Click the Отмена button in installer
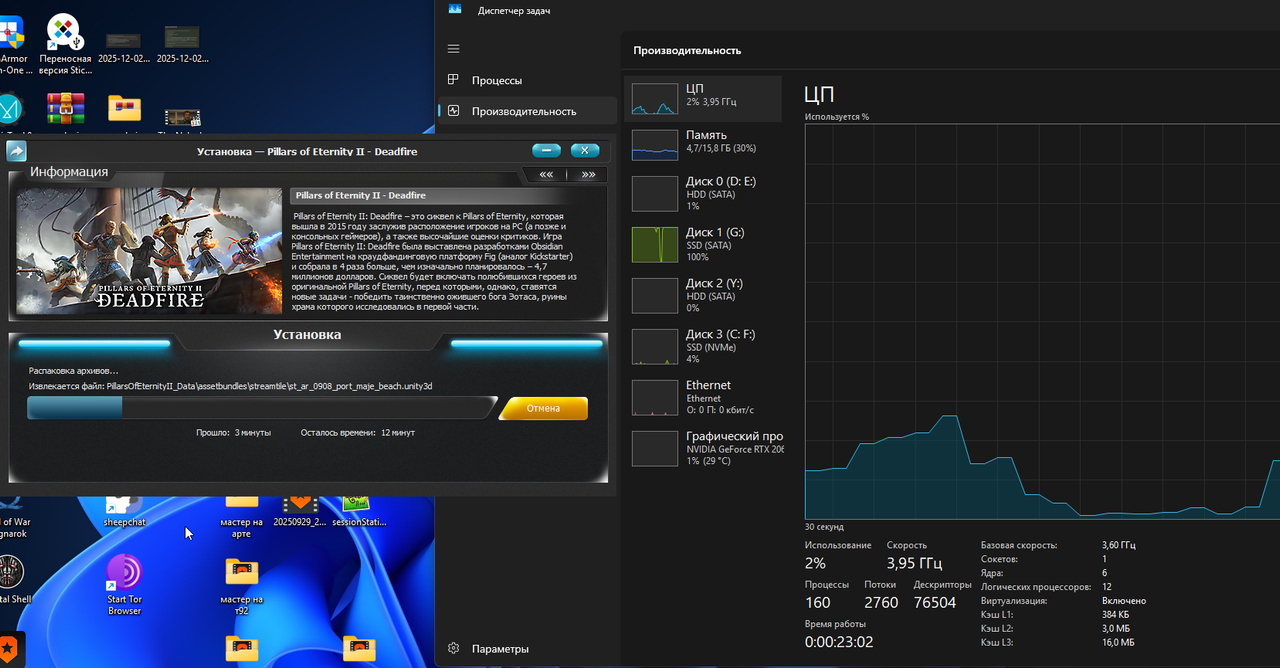This screenshot has width=1280, height=668. pyautogui.click(x=543, y=408)
